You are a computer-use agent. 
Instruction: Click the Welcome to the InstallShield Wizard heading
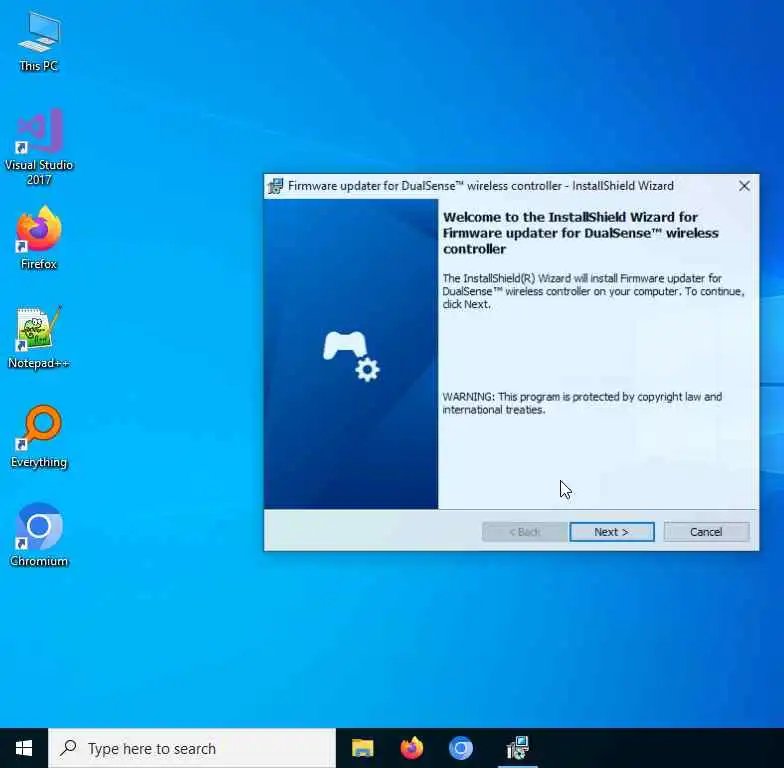click(580, 233)
